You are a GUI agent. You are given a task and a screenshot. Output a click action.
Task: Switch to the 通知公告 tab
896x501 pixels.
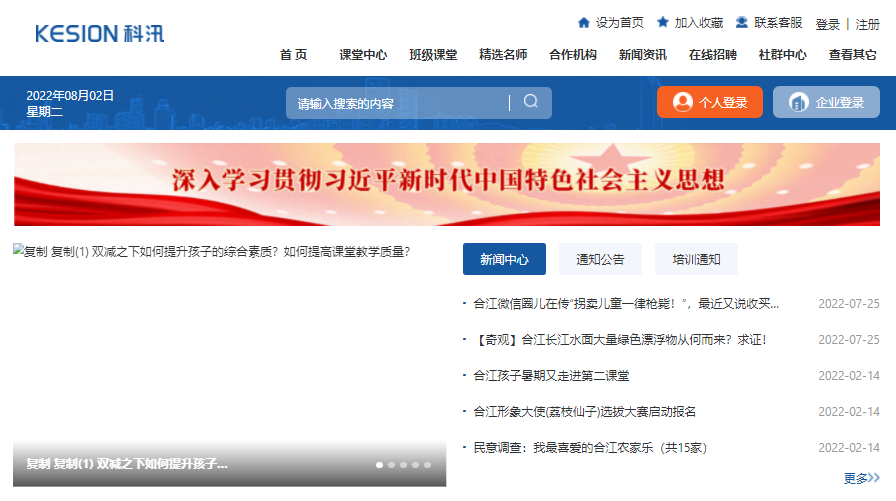[600, 259]
